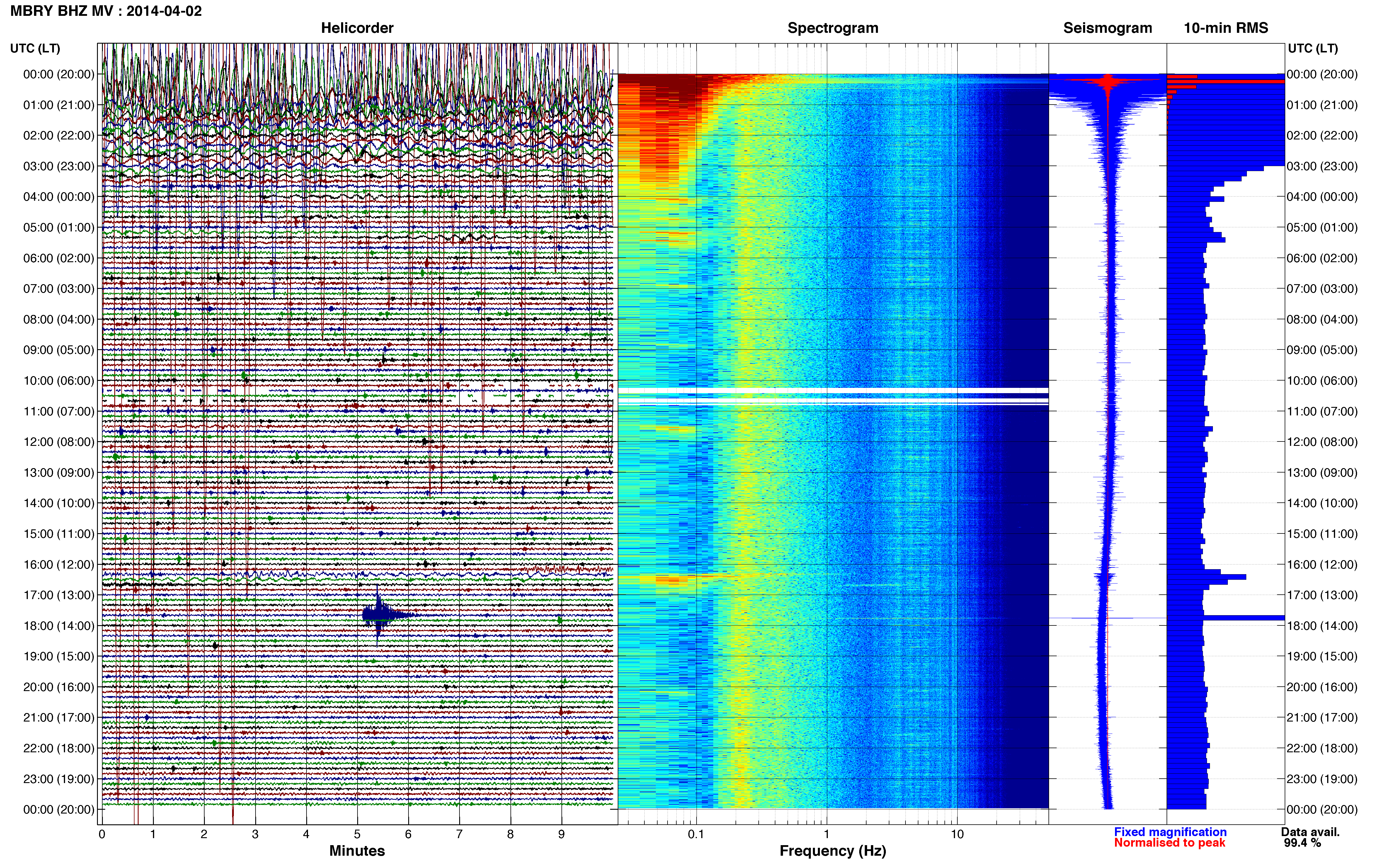The height and width of the screenshot is (868, 1389).
Task: Click '20:00 (16:00)' on the Helicorder time axis
Action: point(59,687)
